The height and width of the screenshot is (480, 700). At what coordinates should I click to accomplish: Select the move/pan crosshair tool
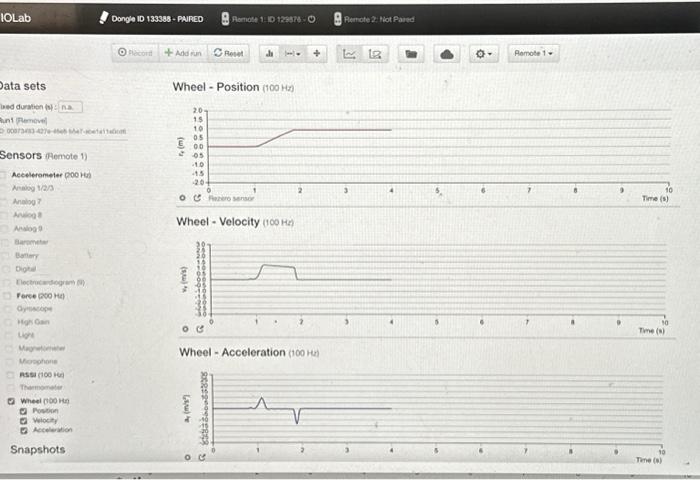pyautogui.click(x=317, y=54)
